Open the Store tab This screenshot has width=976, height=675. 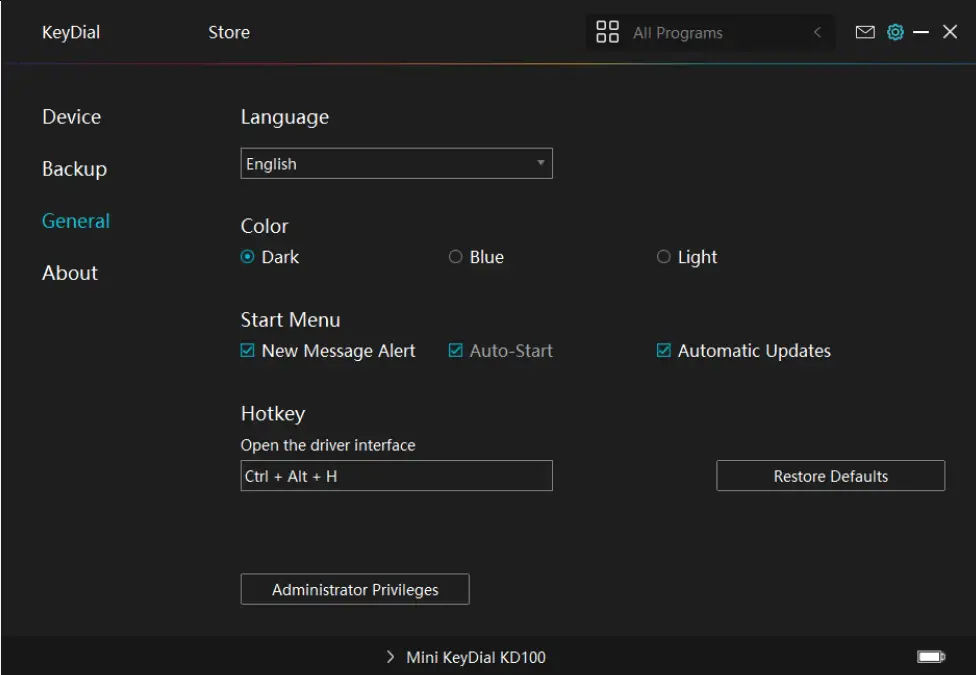coord(229,32)
